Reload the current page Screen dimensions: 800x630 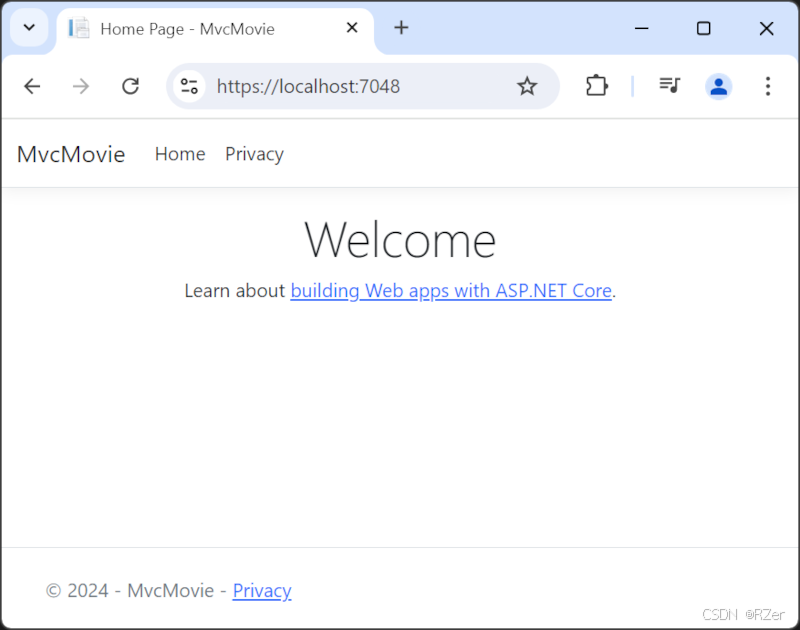[x=131, y=86]
